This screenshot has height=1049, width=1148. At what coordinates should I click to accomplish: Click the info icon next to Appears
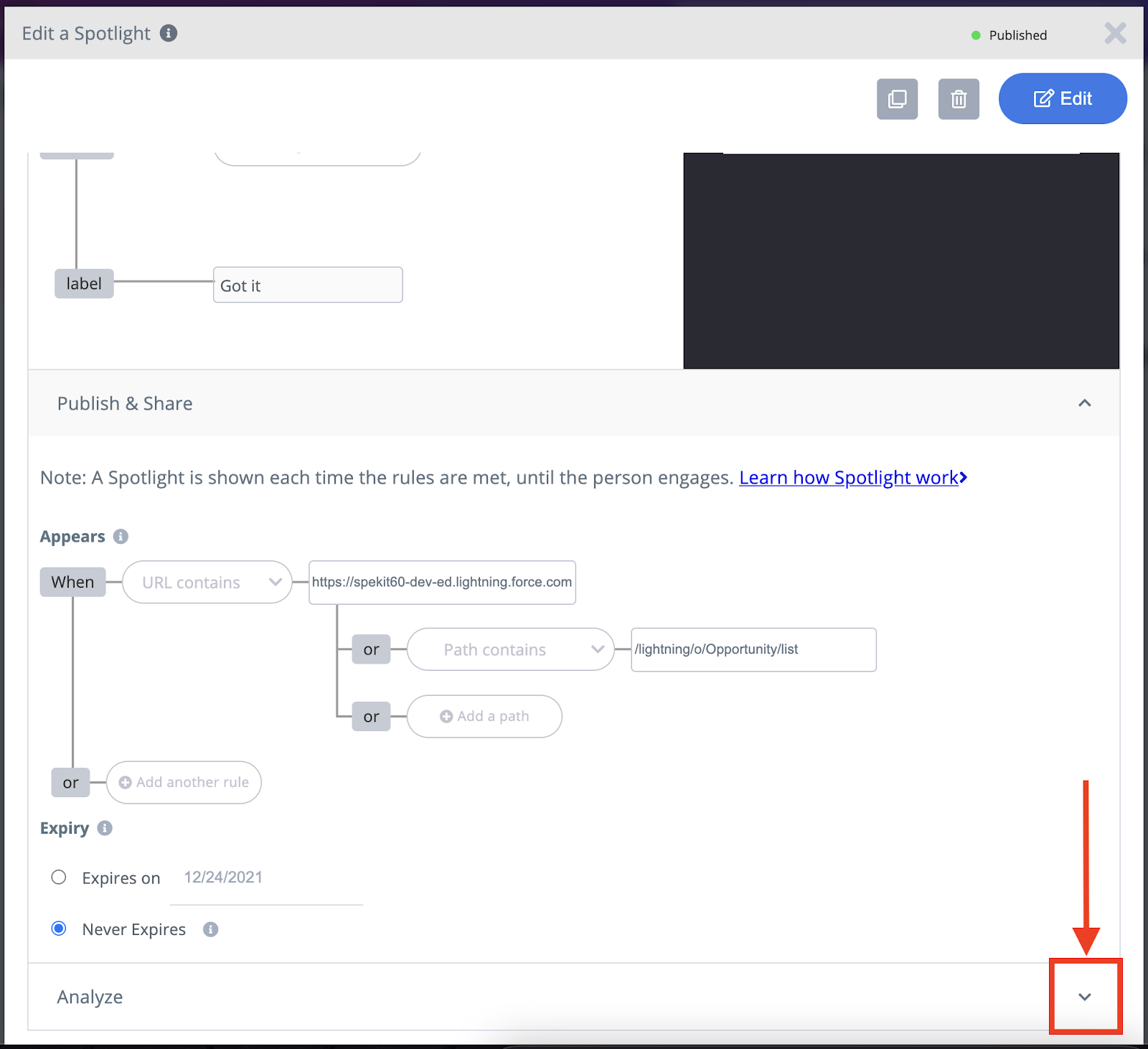[121, 537]
